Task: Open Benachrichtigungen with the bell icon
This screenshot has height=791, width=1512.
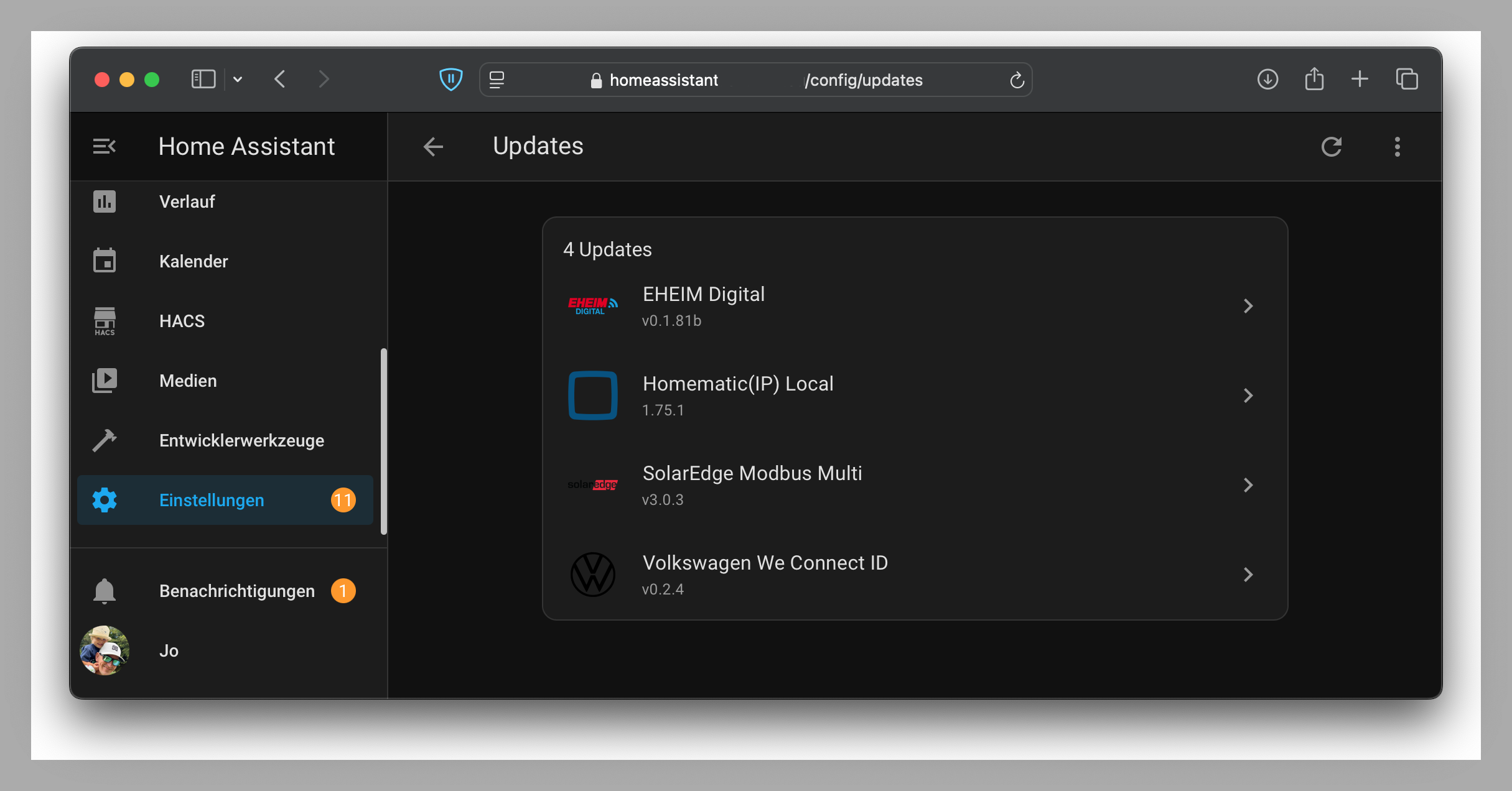Action: (105, 590)
